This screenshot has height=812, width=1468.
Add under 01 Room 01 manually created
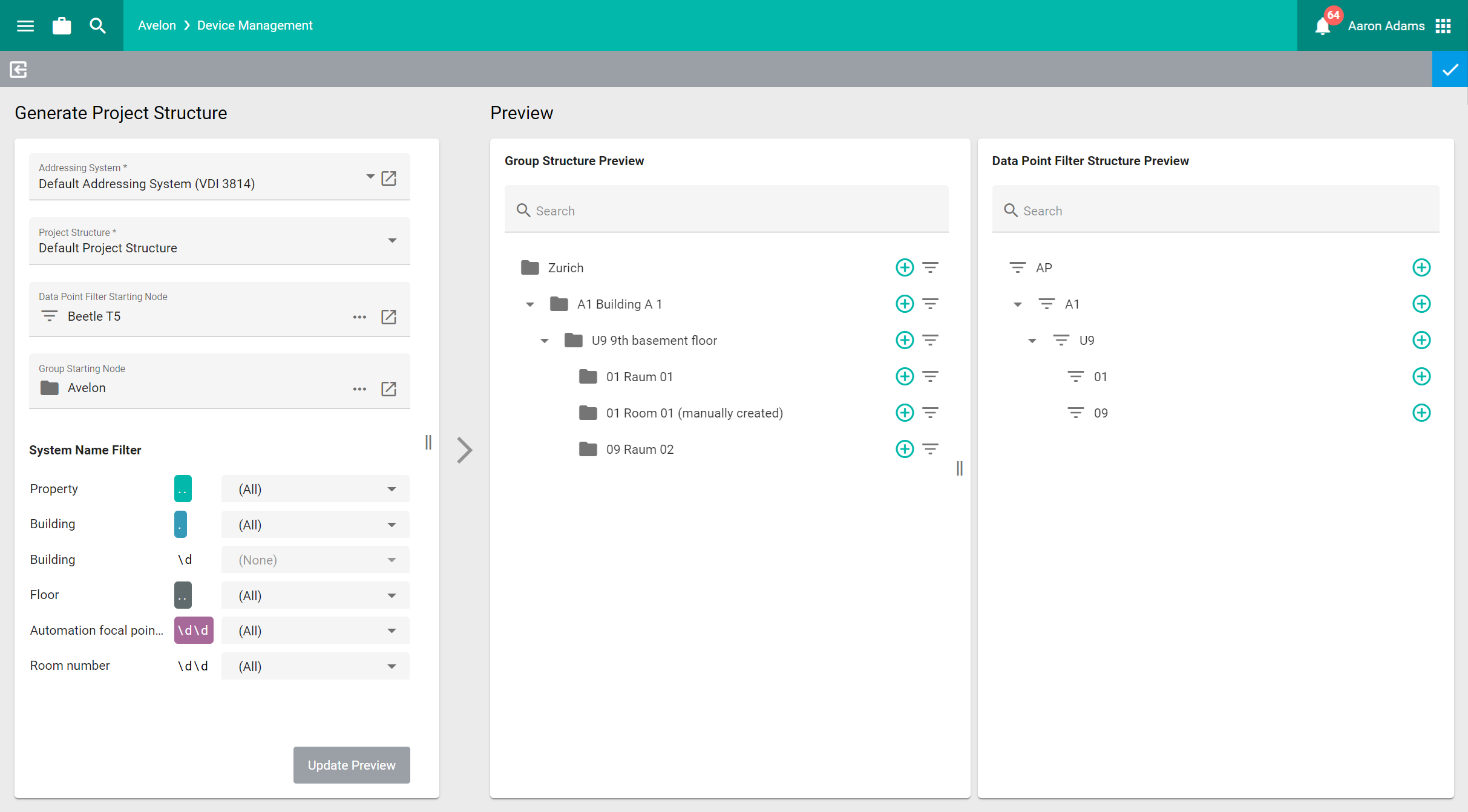coord(905,413)
